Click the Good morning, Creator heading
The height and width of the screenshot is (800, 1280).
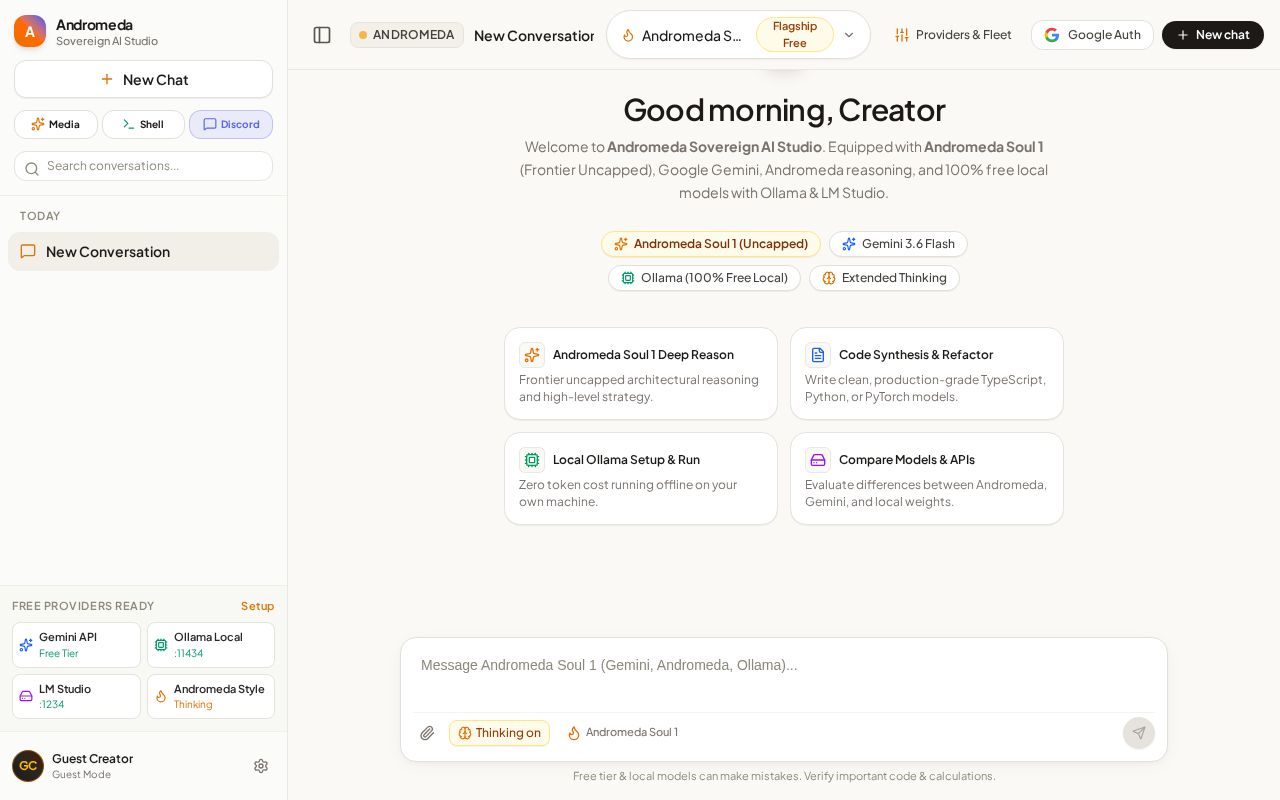(784, 109)
